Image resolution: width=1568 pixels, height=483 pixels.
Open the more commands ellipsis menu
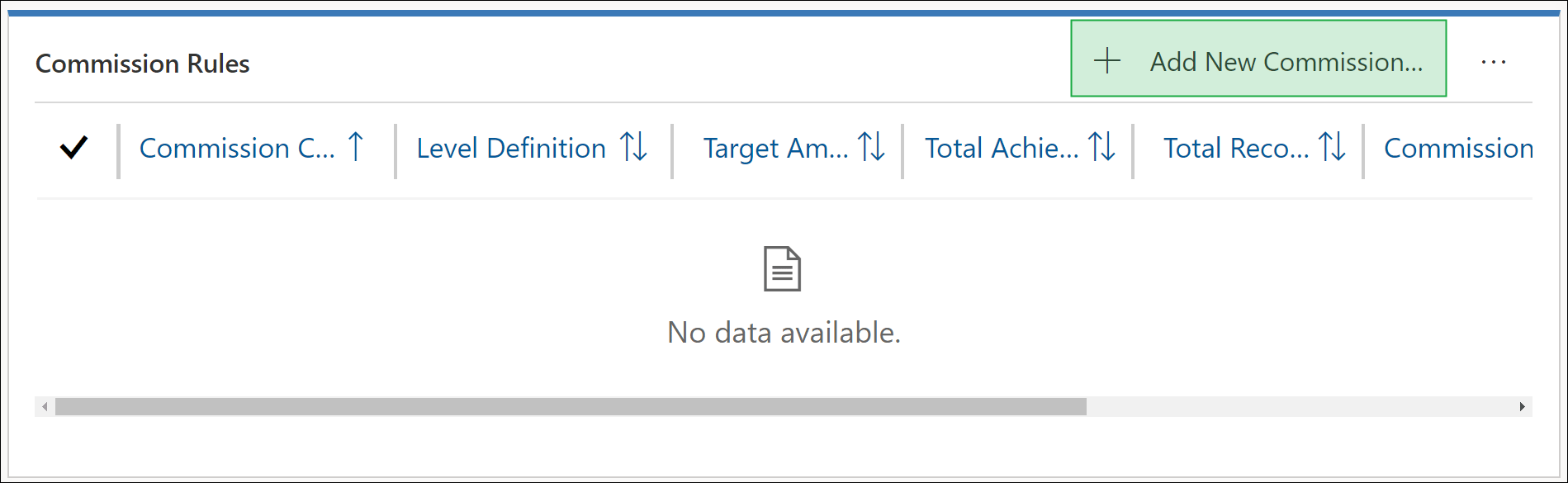[1493, 62]
